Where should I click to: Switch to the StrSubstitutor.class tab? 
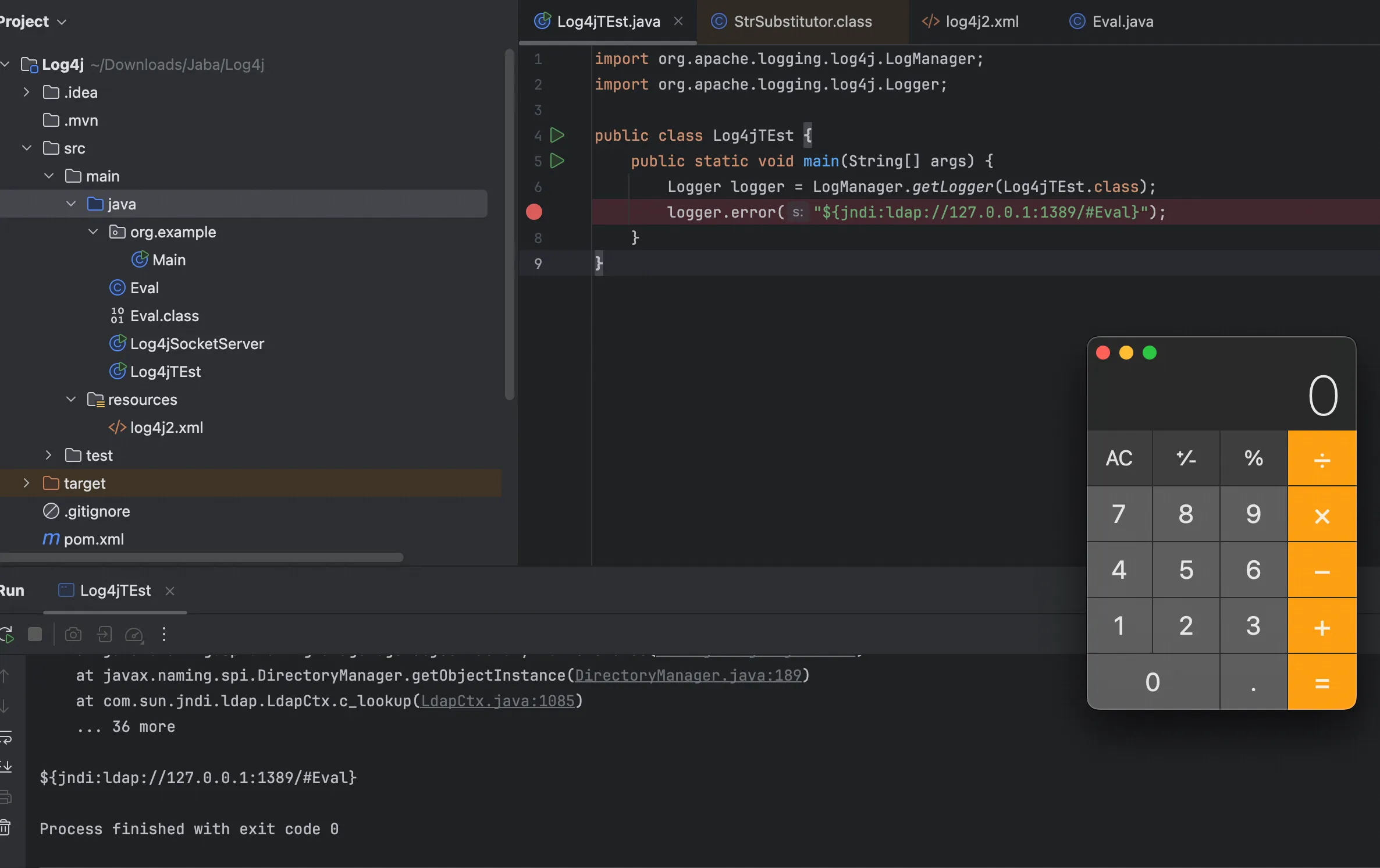[802, 22]
